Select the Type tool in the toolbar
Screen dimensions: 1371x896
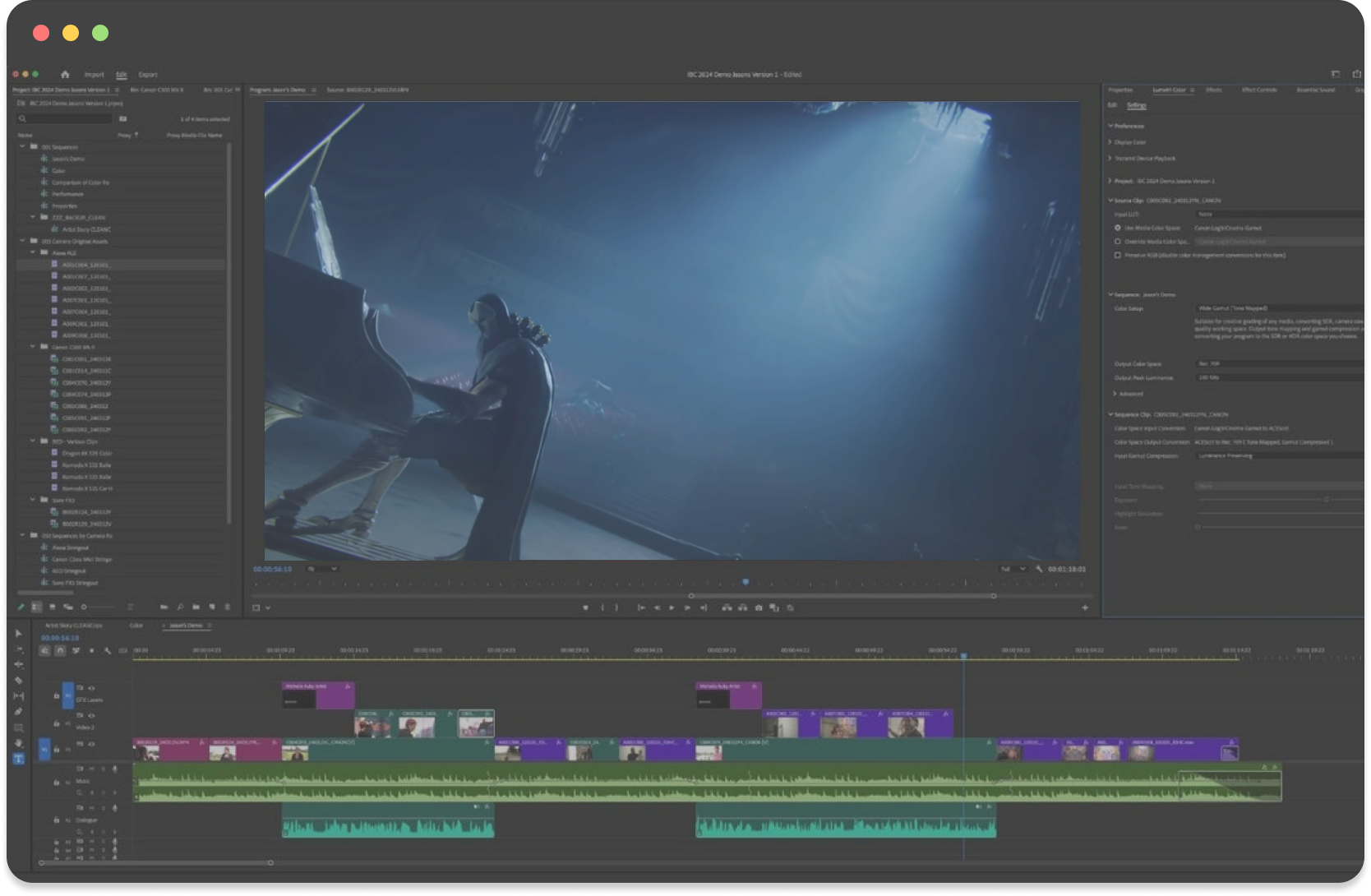point(18,759)
